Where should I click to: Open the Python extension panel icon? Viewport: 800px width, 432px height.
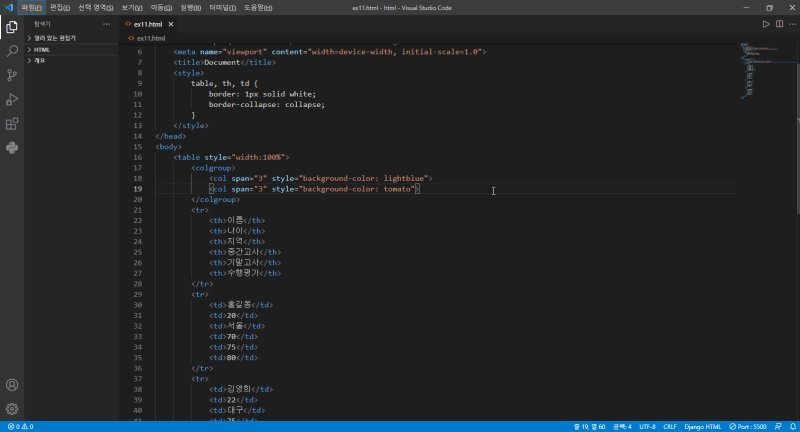12,148
